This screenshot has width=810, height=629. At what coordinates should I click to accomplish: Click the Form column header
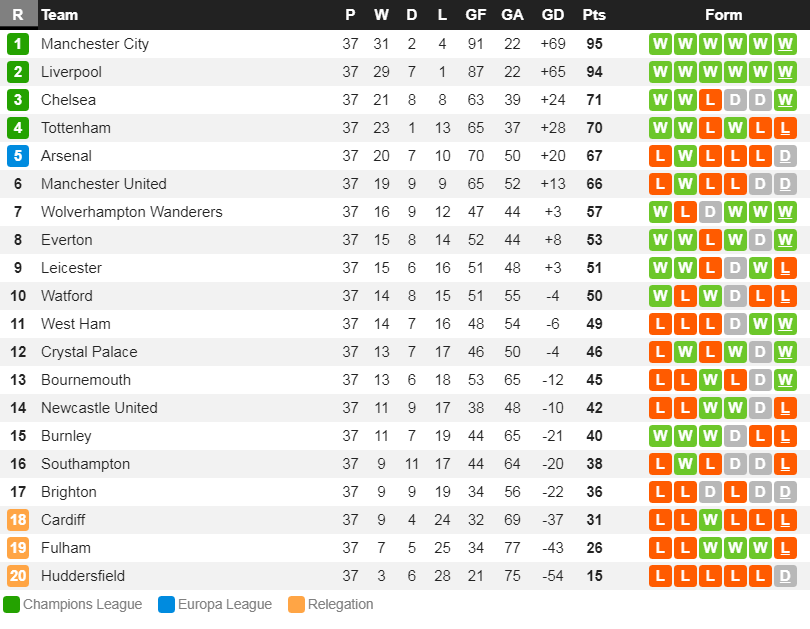(723, 15)
